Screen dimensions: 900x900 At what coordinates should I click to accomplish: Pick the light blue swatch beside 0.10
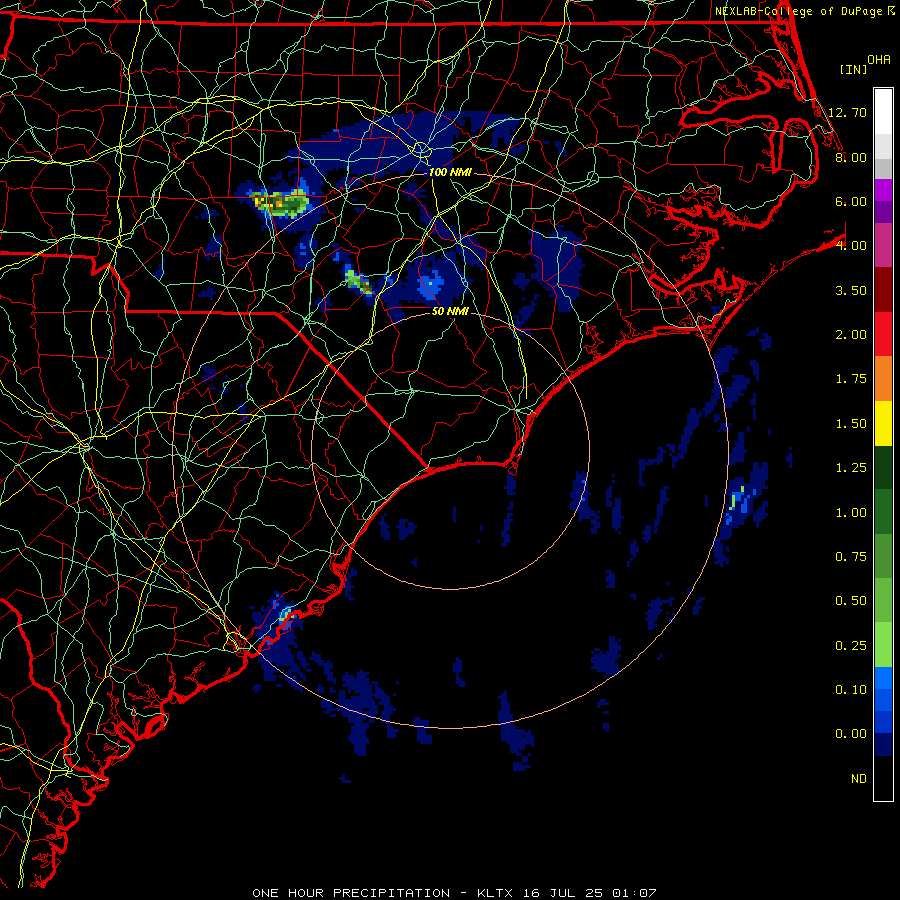883,678
